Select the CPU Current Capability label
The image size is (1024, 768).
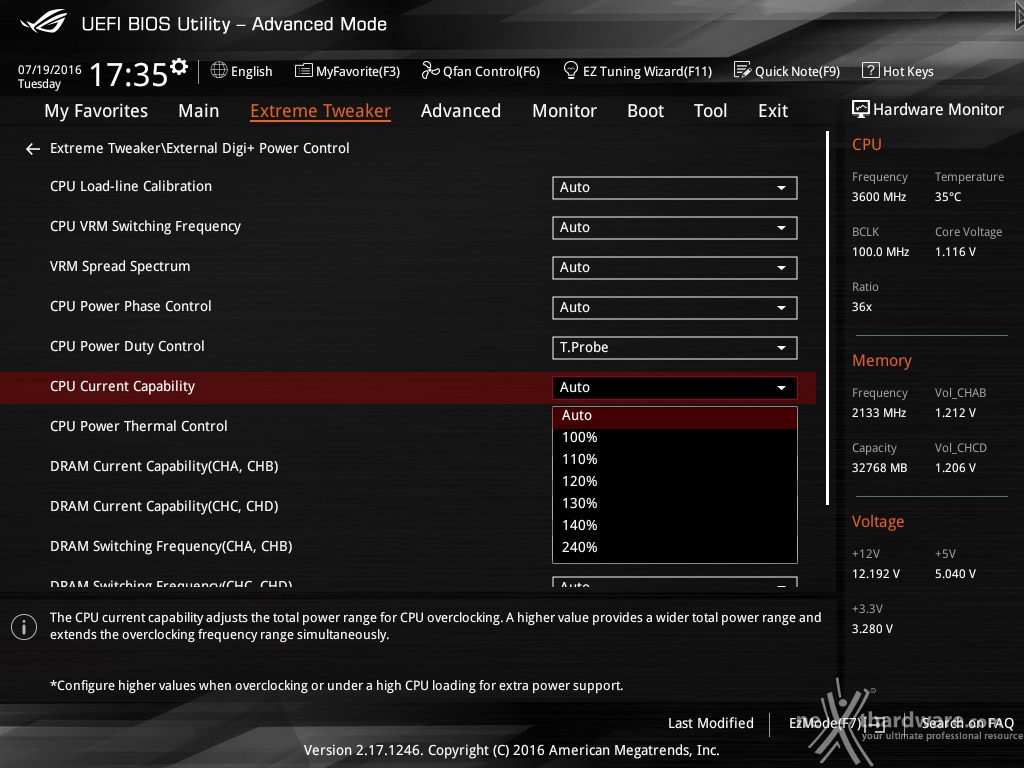122,387
